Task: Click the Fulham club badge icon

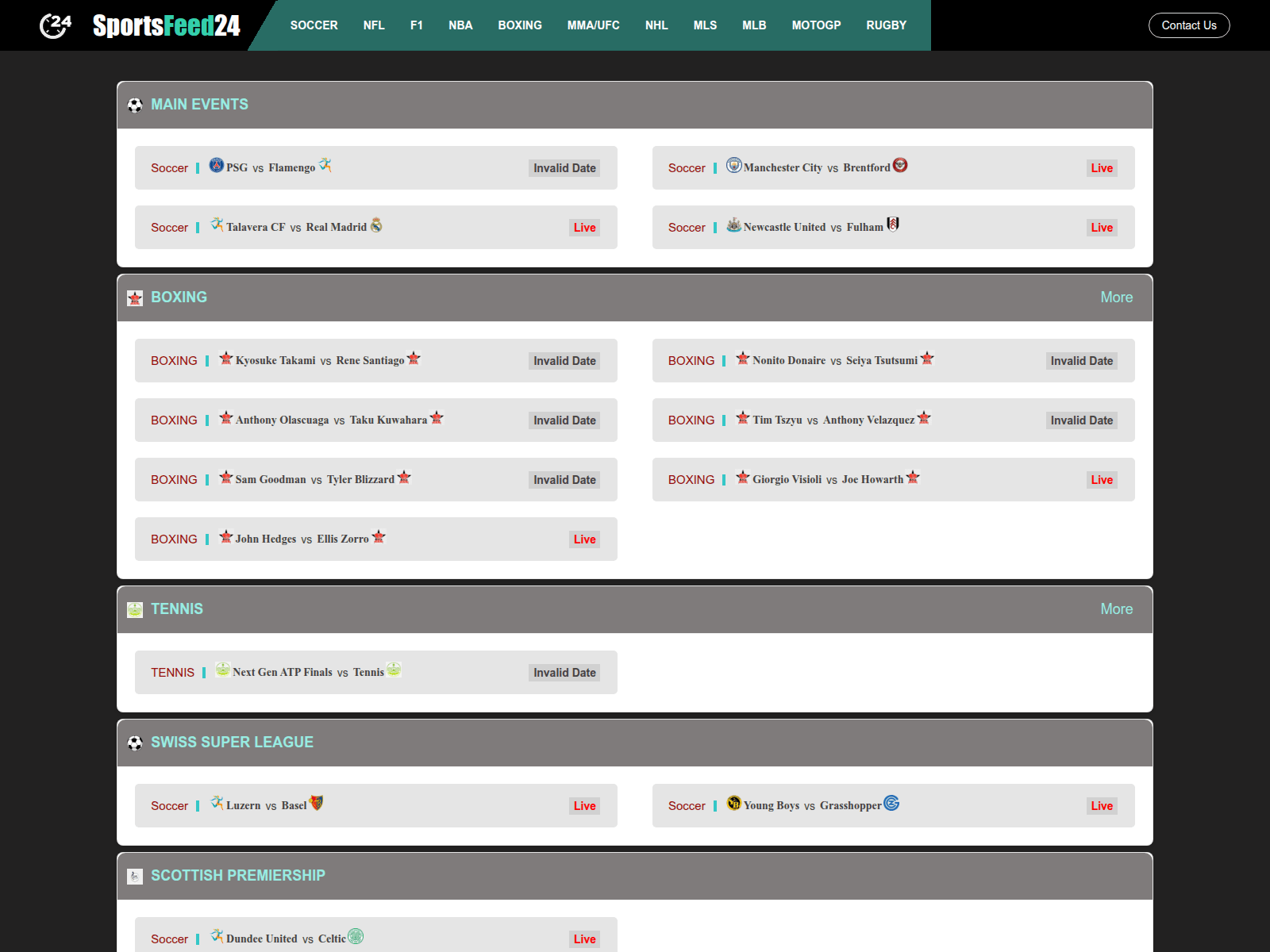Action: pyautogui.click(x=893, y=225)
